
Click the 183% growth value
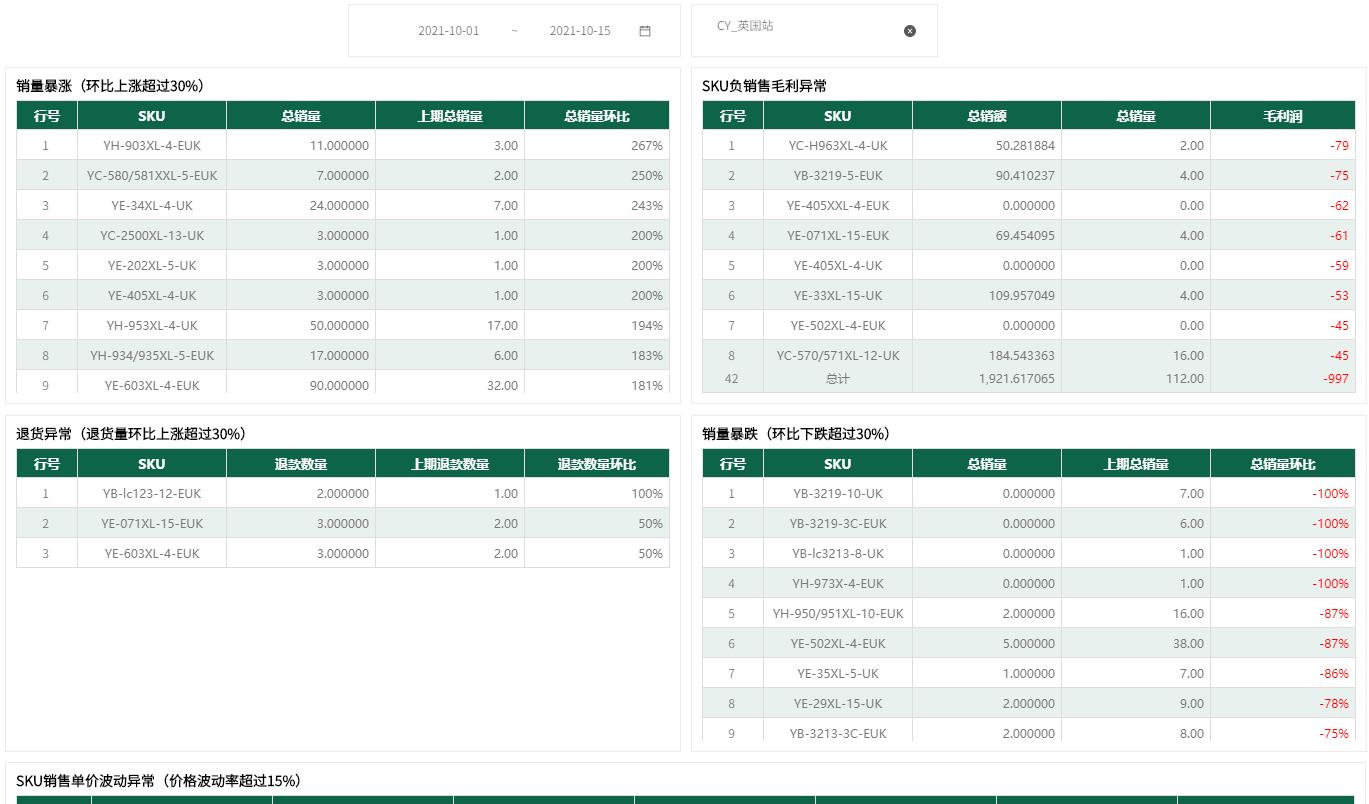click(x=647, y=356)
